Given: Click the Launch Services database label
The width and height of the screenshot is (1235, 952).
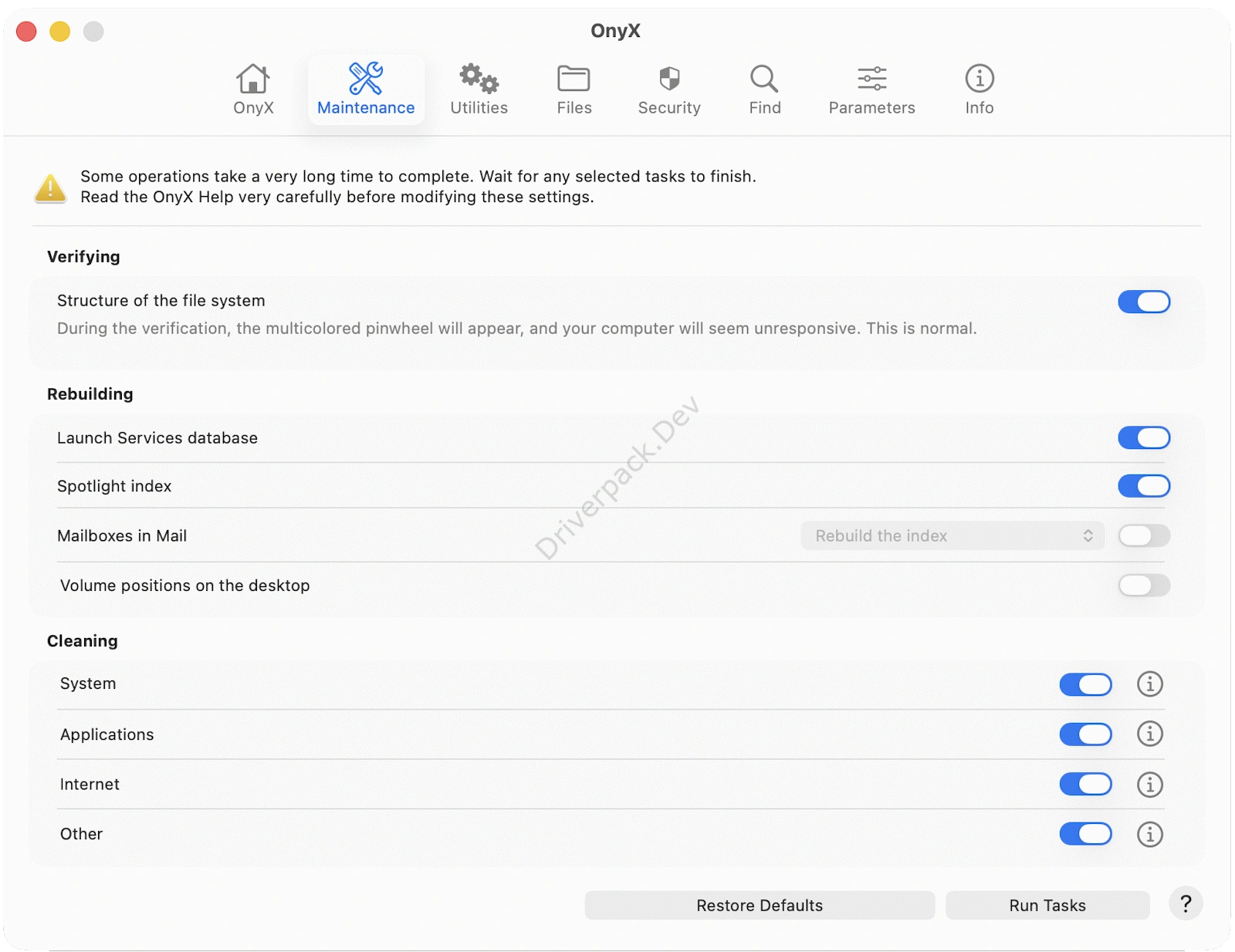Looking at the screenshot, I should 157,438.
